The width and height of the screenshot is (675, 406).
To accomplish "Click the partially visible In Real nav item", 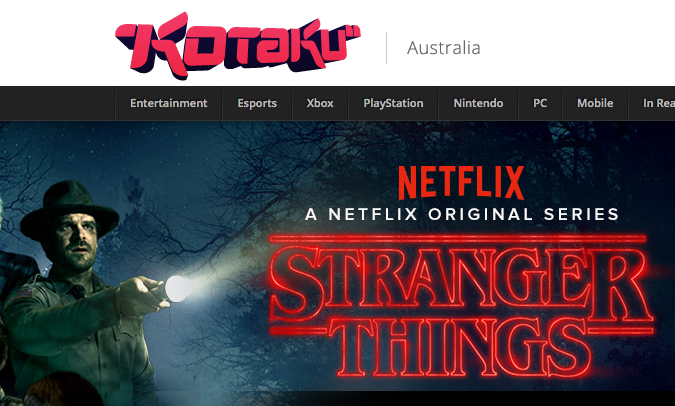I will point(659,103).
